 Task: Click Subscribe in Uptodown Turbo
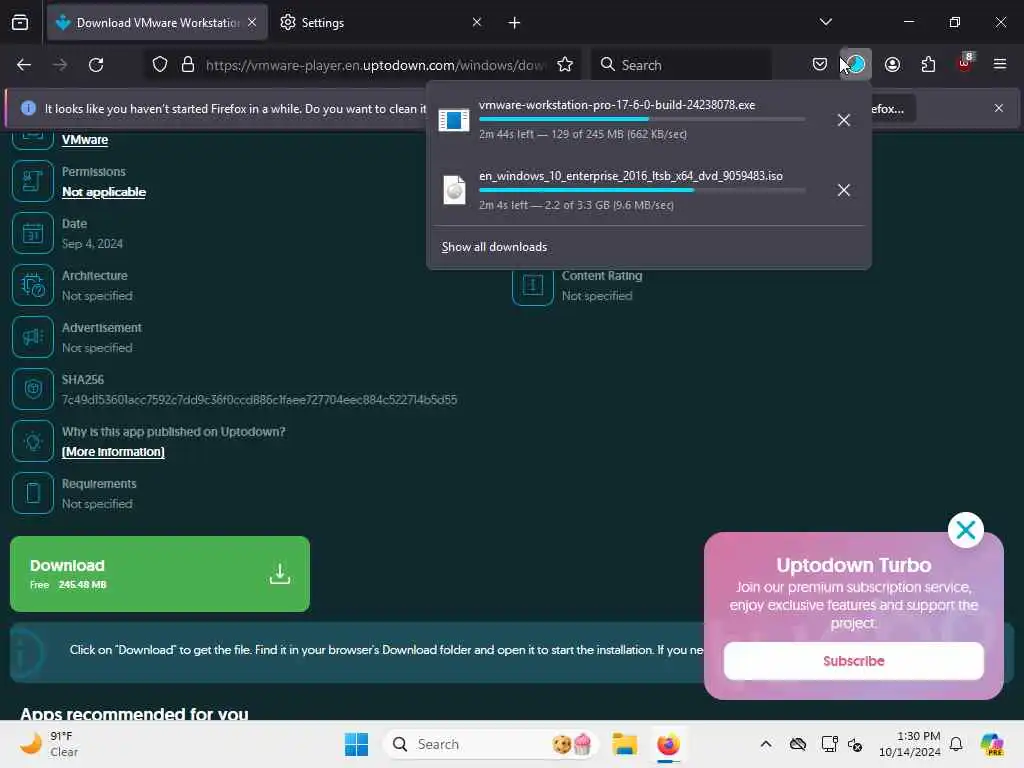[854, 661]
